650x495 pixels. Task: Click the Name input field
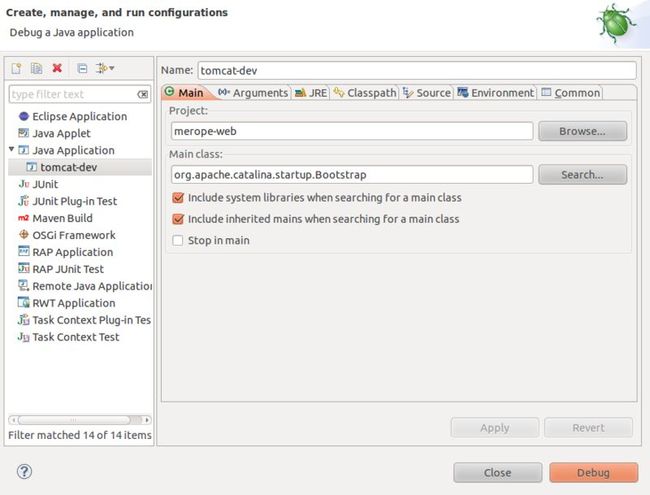click(x=417, y=70)
